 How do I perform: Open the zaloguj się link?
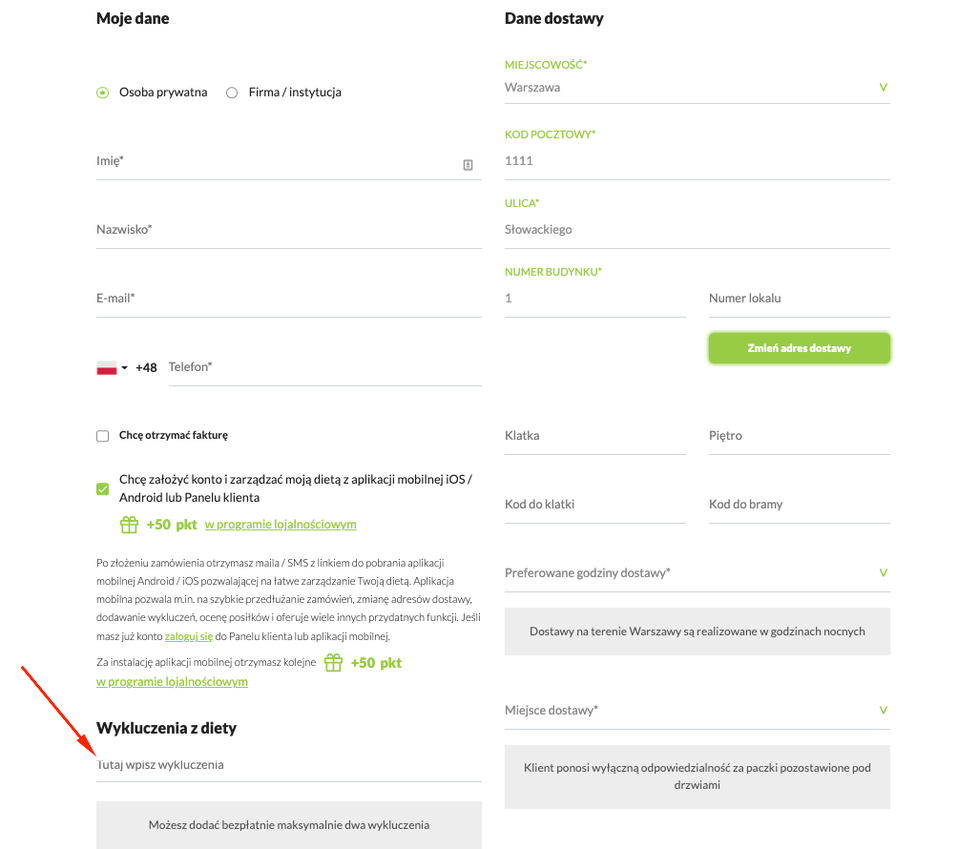point(189,636)
